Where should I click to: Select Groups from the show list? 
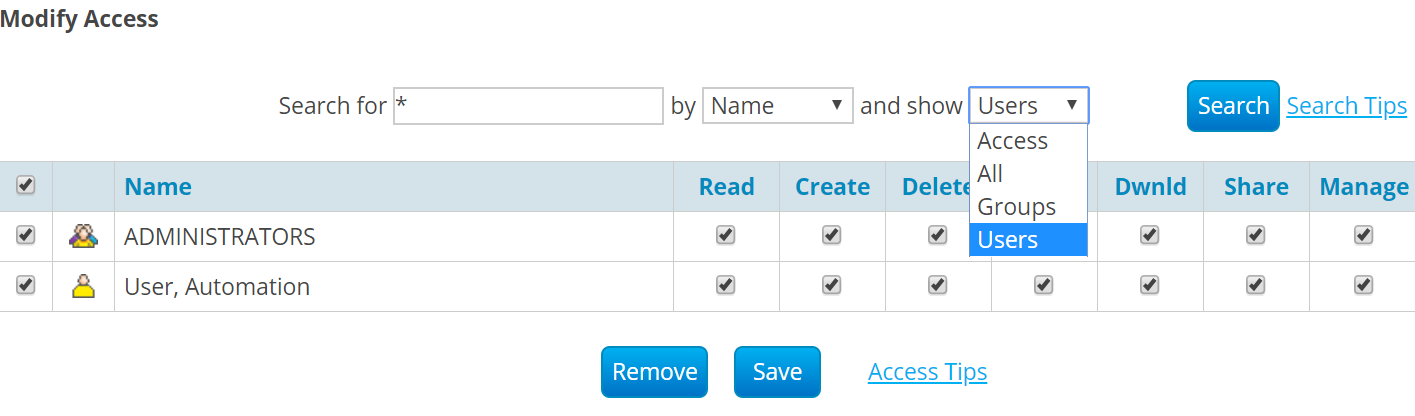(1016, 207)
